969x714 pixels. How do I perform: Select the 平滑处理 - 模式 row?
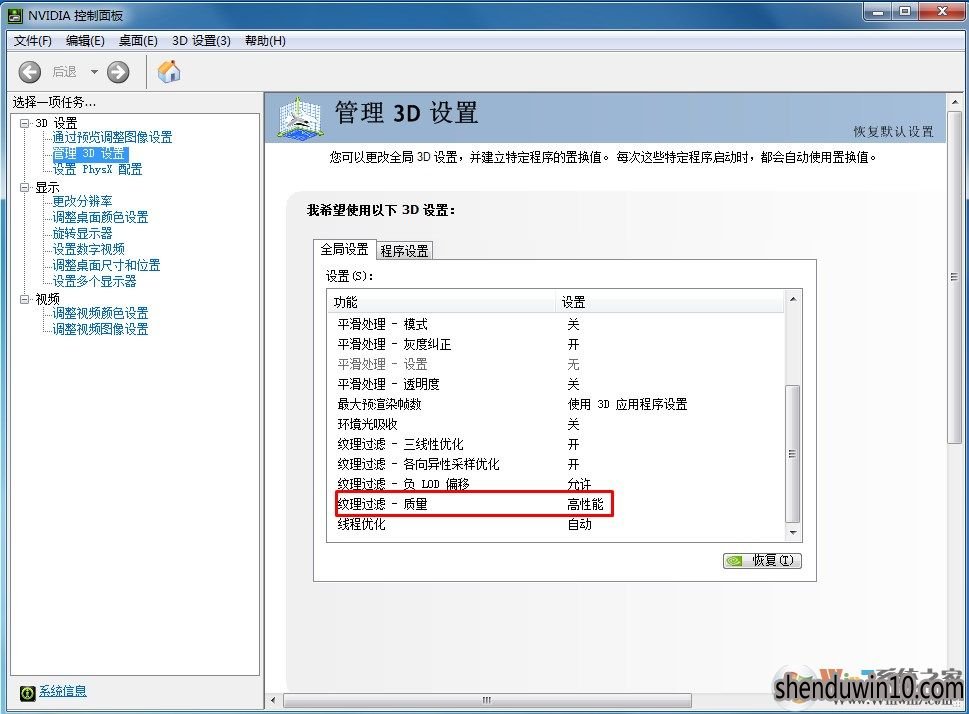(x=555, y=325)
